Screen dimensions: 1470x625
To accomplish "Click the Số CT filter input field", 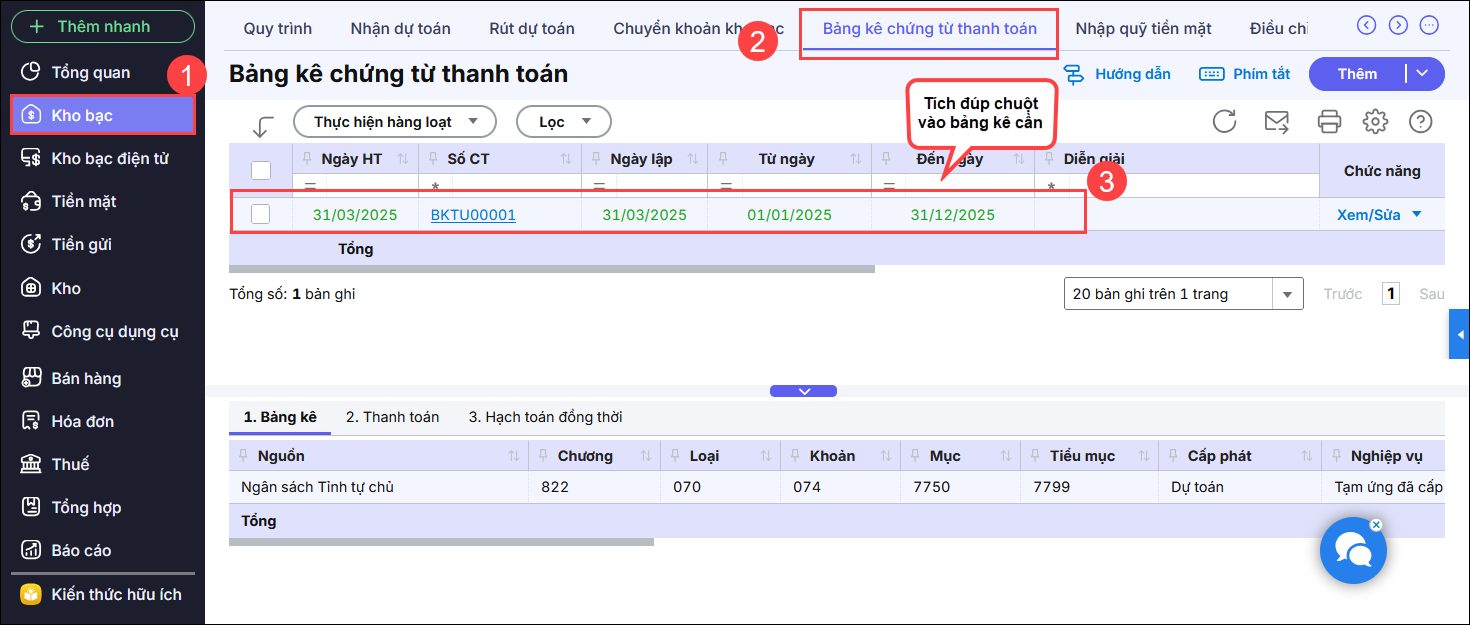I will pyautogui.click(x=516, y=186).
